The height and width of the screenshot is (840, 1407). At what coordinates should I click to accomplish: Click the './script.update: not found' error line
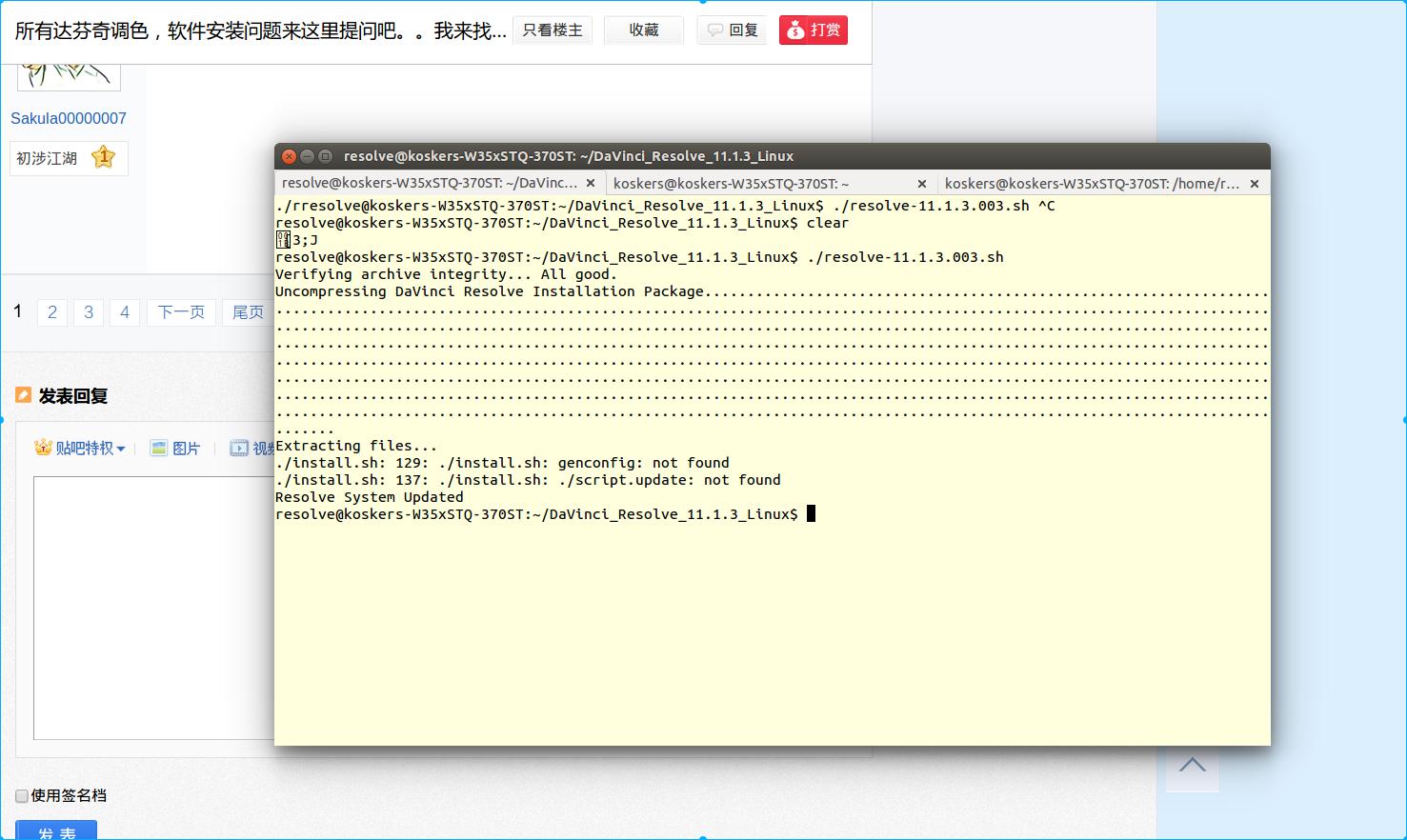pyautogui.click(x=528, y=480)
